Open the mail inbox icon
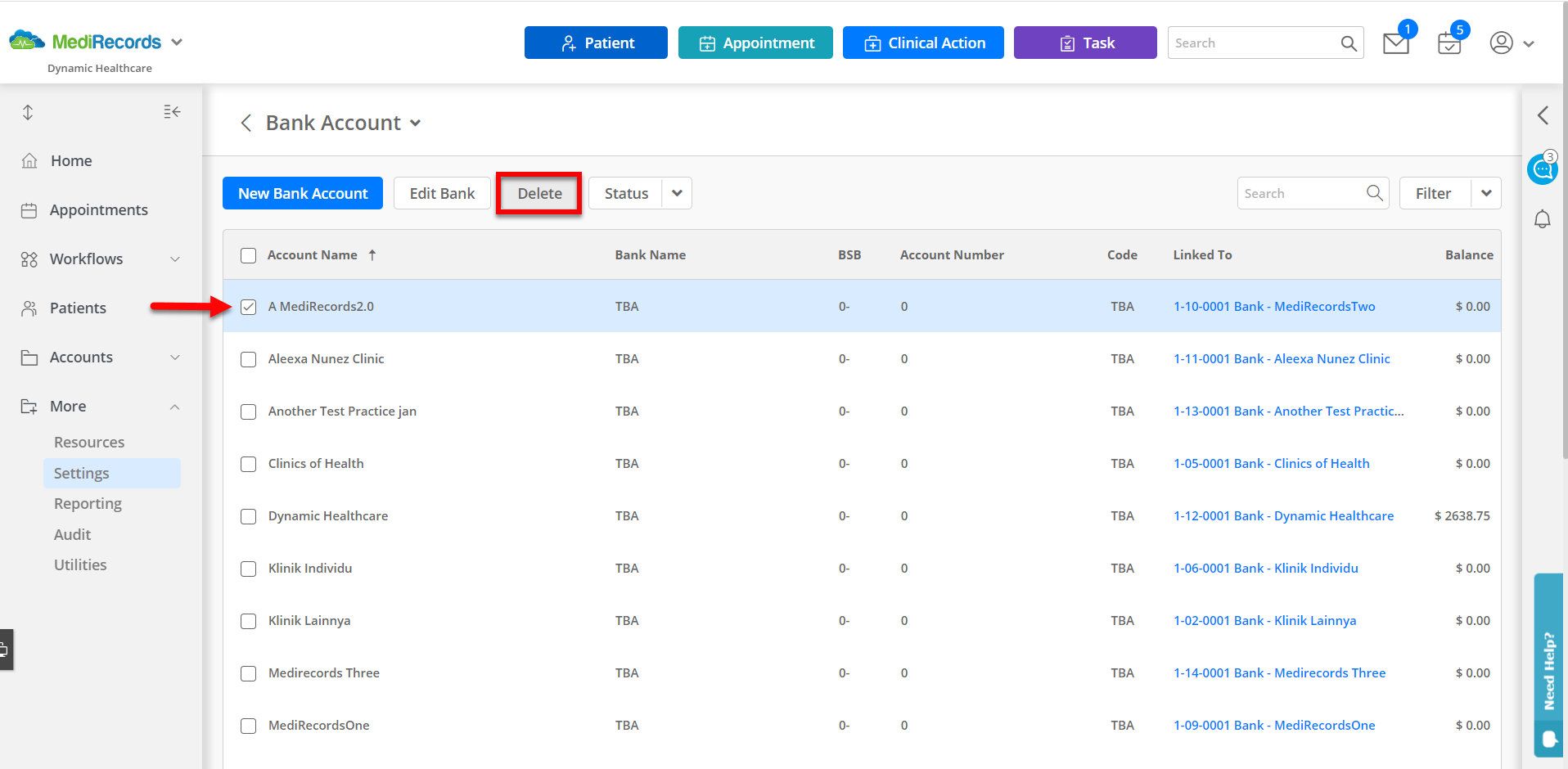 (x=1395, y=43)
